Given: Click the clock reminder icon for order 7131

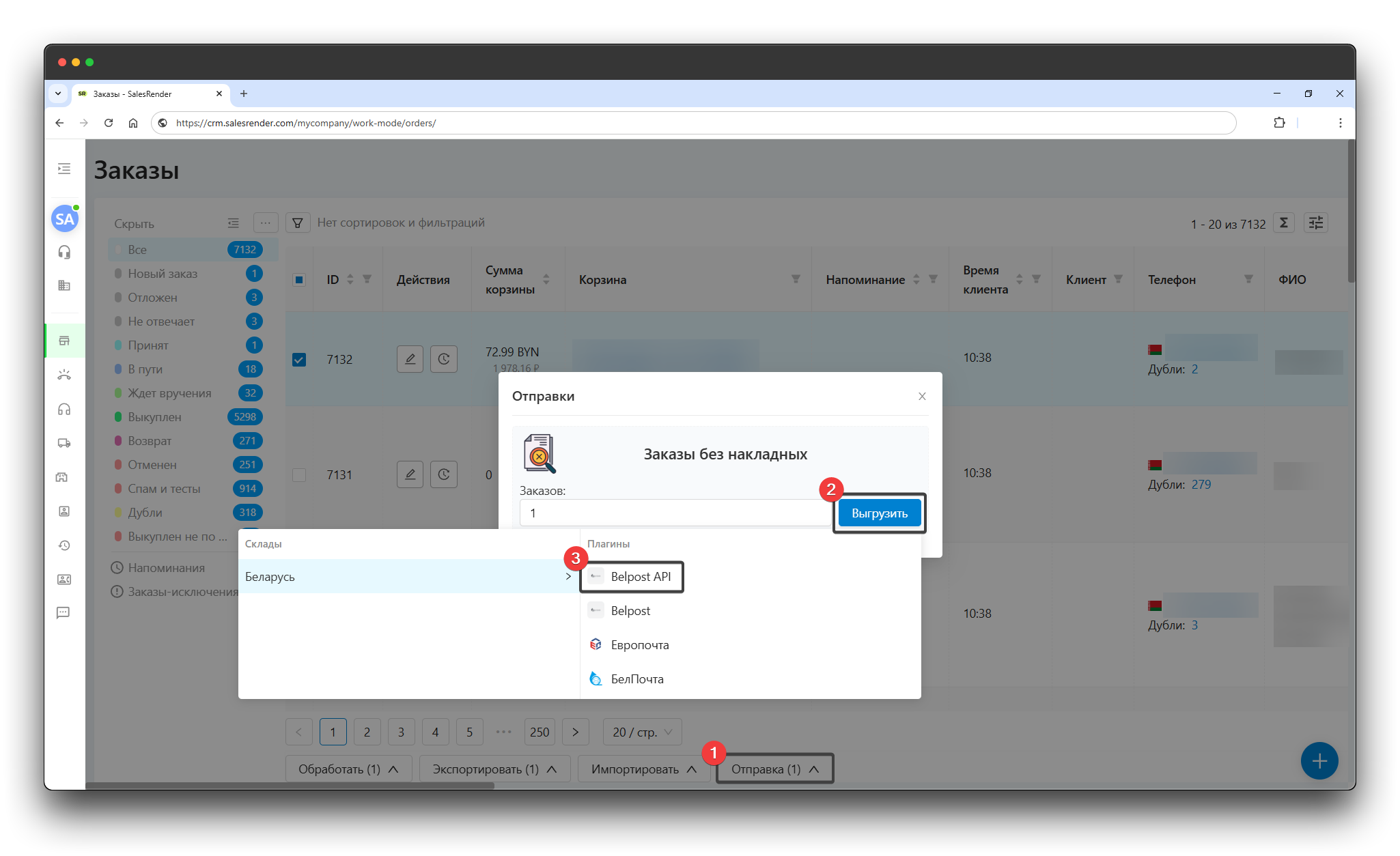Looking at the screenshot, I should pos(444,474).
